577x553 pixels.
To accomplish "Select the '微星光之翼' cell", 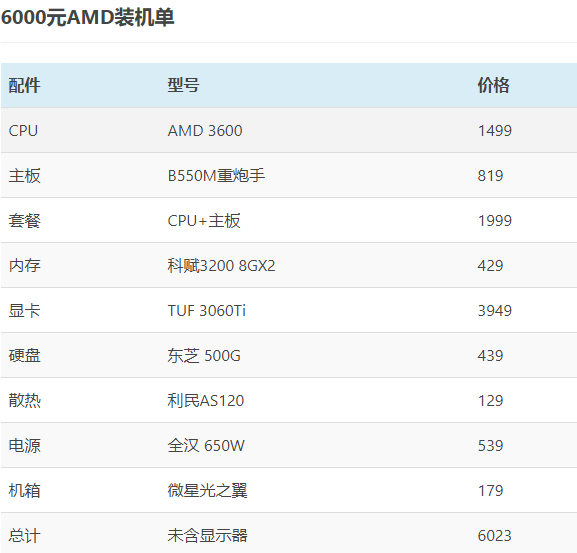I will tap(208, 491).
